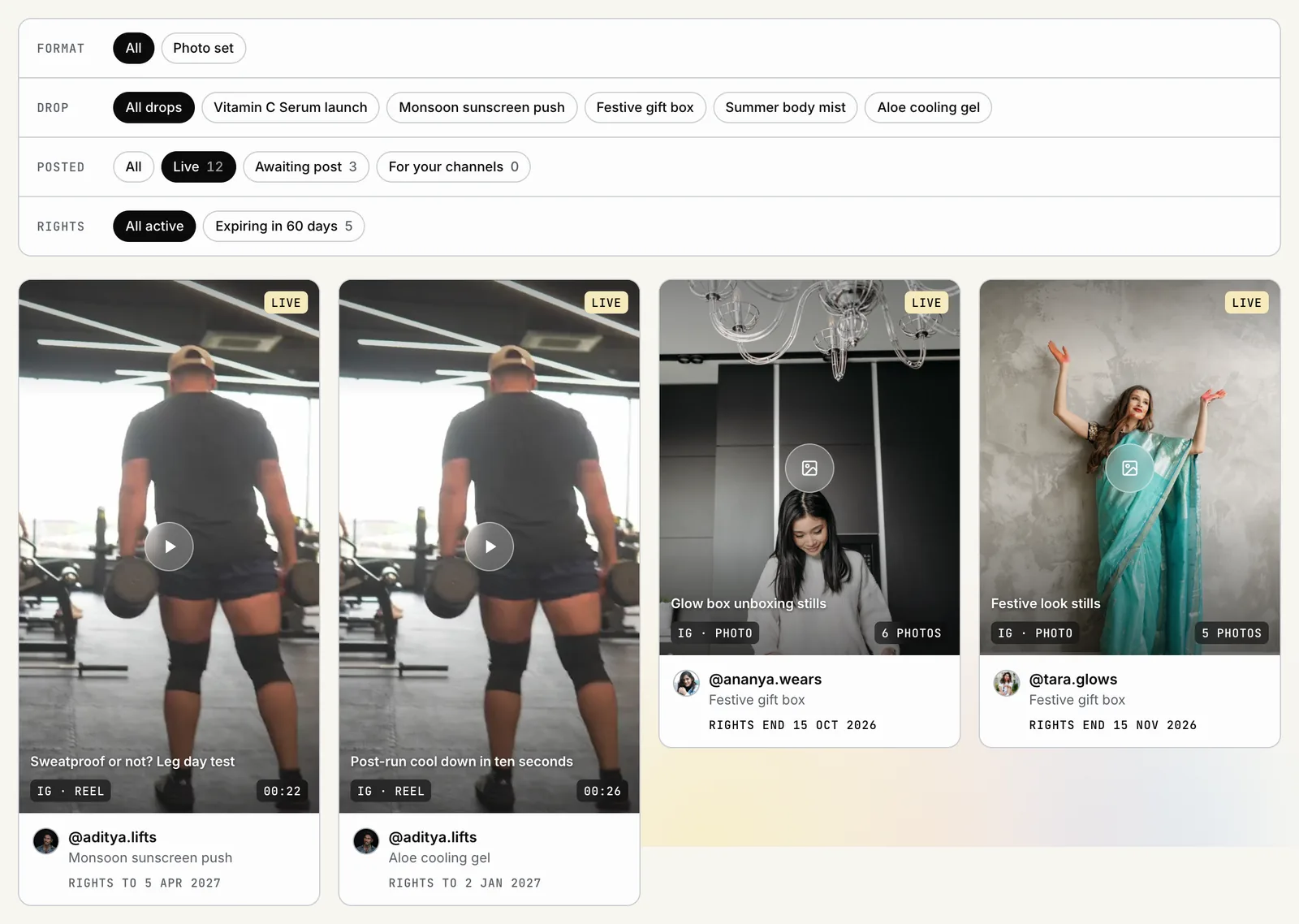Filter format by Photo set
The image size is (1299, 924).
203,48
